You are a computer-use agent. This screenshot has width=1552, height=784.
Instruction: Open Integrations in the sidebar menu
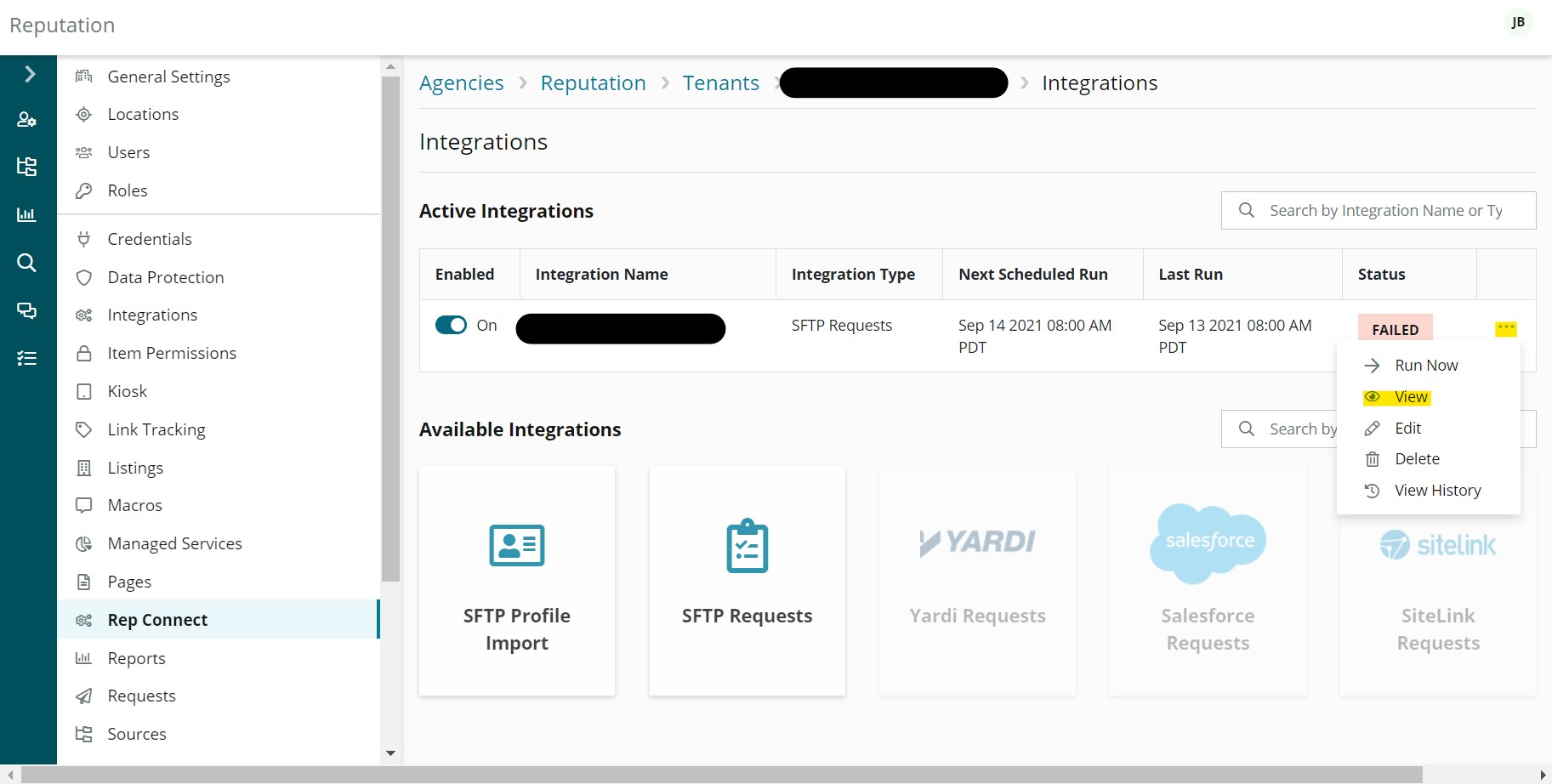tap(152, 315)
